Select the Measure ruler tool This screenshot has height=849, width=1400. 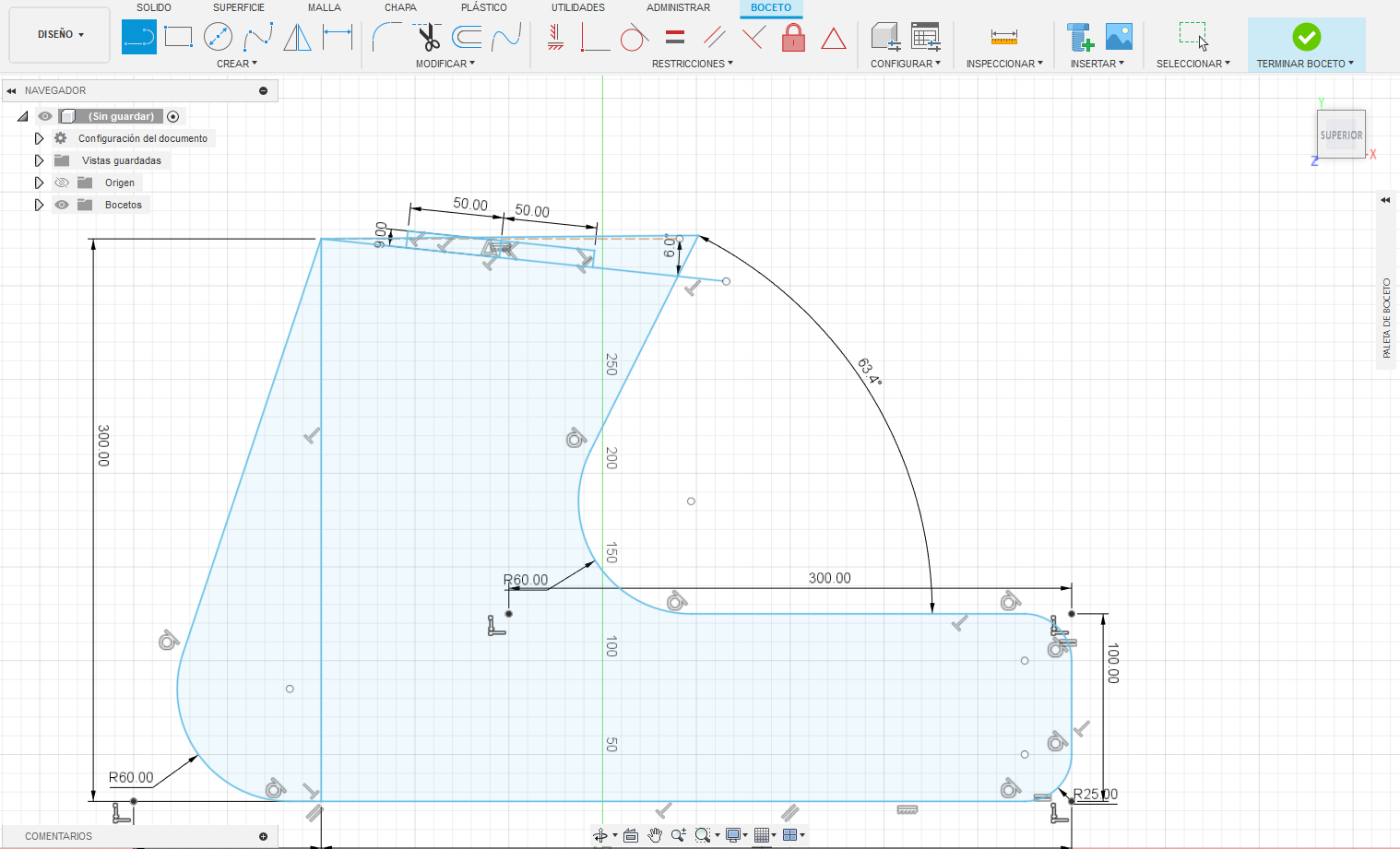tap(1004, 37)
